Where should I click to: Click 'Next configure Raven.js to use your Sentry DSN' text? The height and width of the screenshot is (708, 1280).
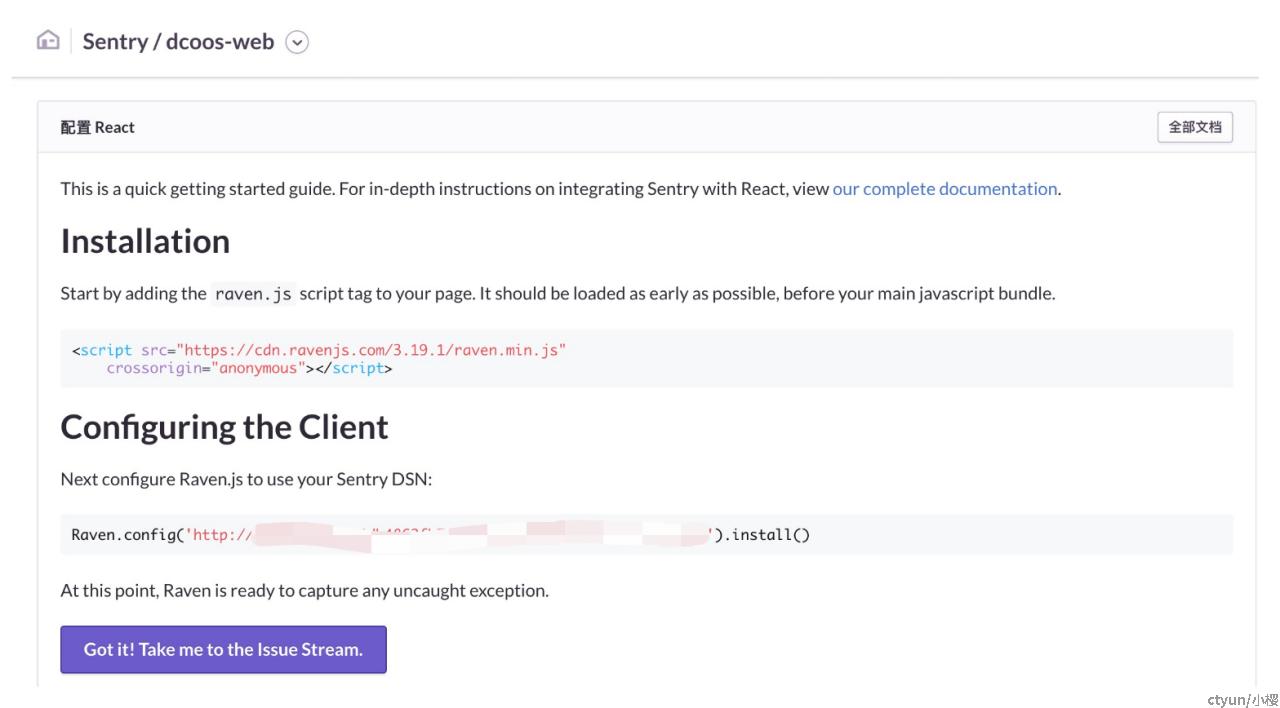[246, 479]
